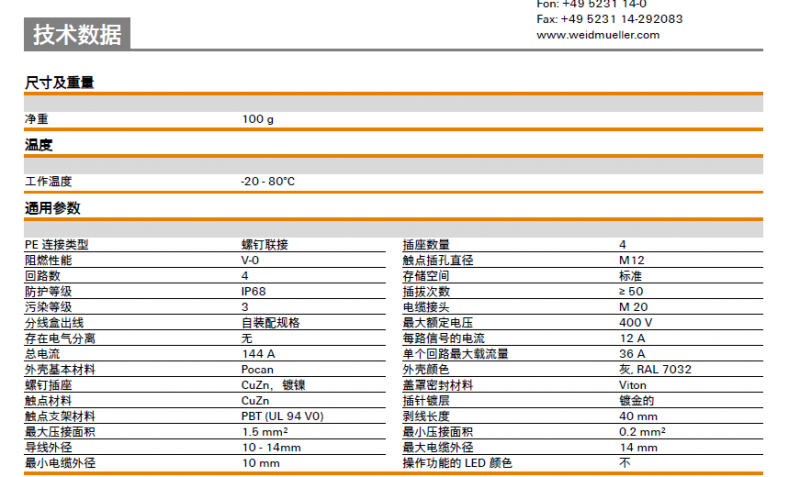Click the 温度 section heading
800x477 pixels.
pyautogui.click(x=39, y=145)
